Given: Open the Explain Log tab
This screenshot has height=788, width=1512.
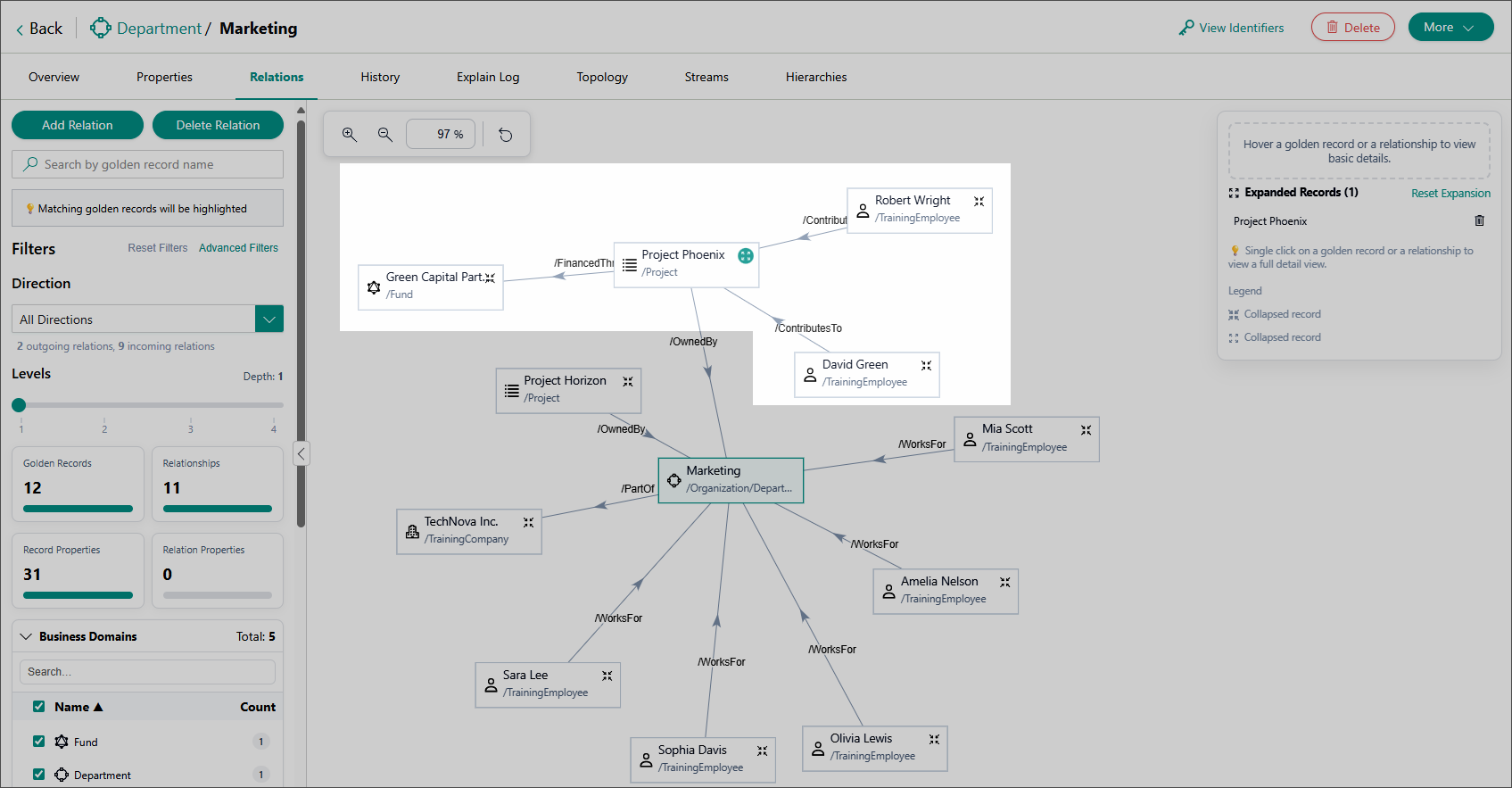Looking at the screenshot, I should (x=488, y=77).
